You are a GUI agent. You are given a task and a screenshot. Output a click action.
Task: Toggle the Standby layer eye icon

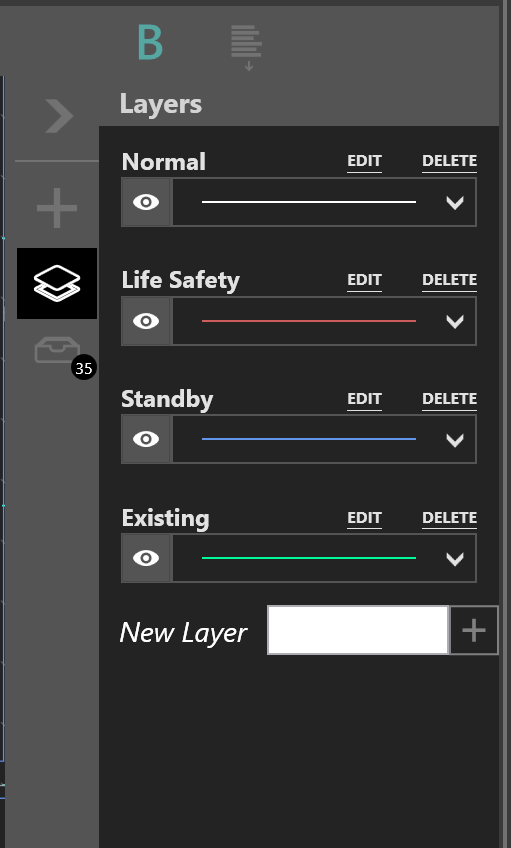coord(146,439)
